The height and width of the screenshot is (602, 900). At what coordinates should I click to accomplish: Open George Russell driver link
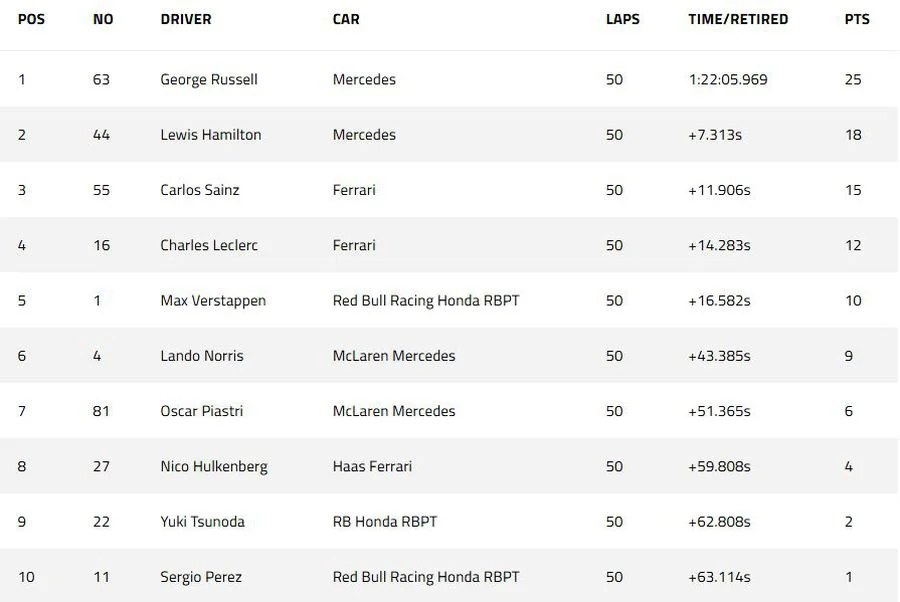point(209,80)
